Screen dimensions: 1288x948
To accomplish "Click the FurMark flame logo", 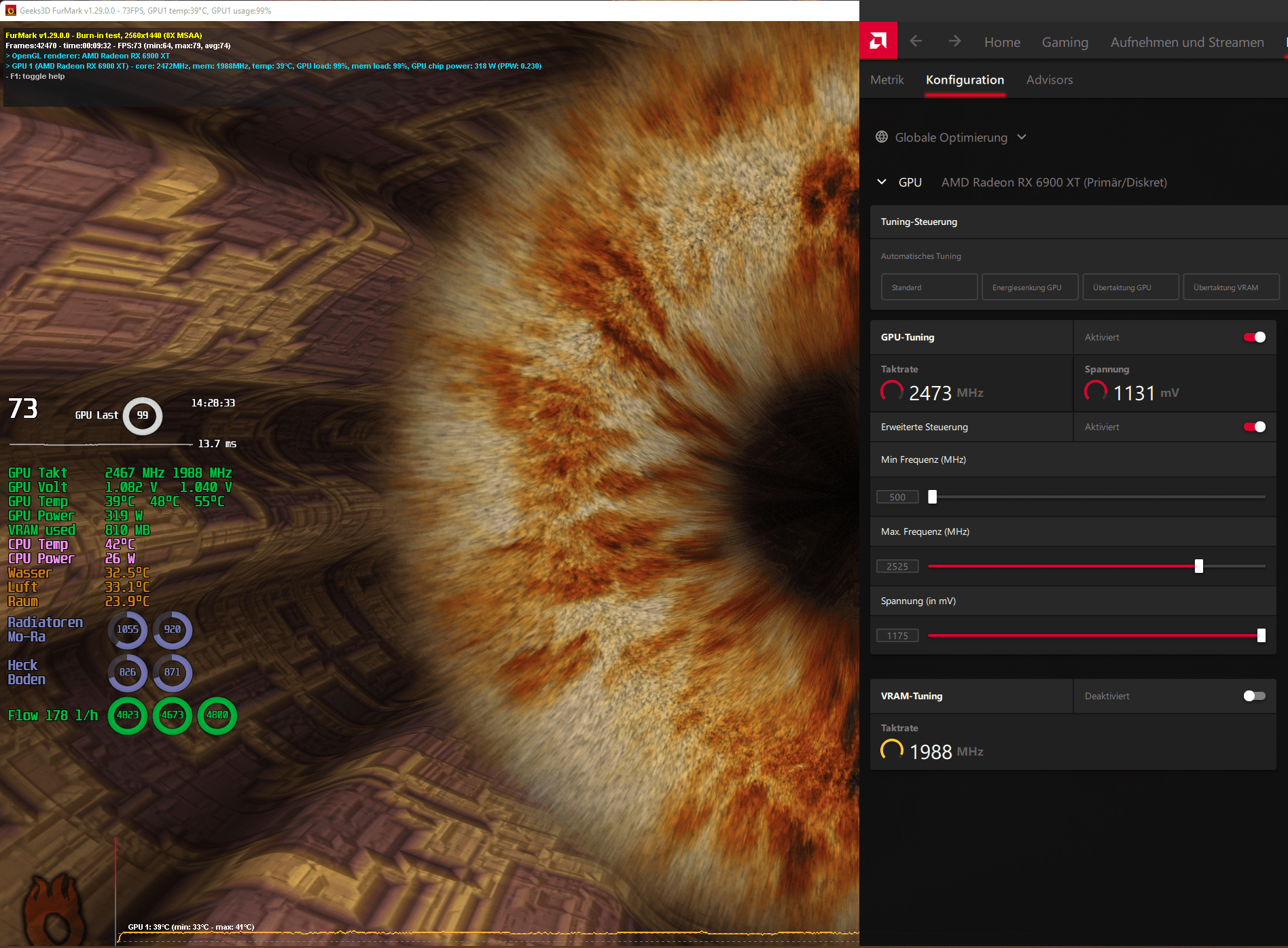I will point(54,911).
